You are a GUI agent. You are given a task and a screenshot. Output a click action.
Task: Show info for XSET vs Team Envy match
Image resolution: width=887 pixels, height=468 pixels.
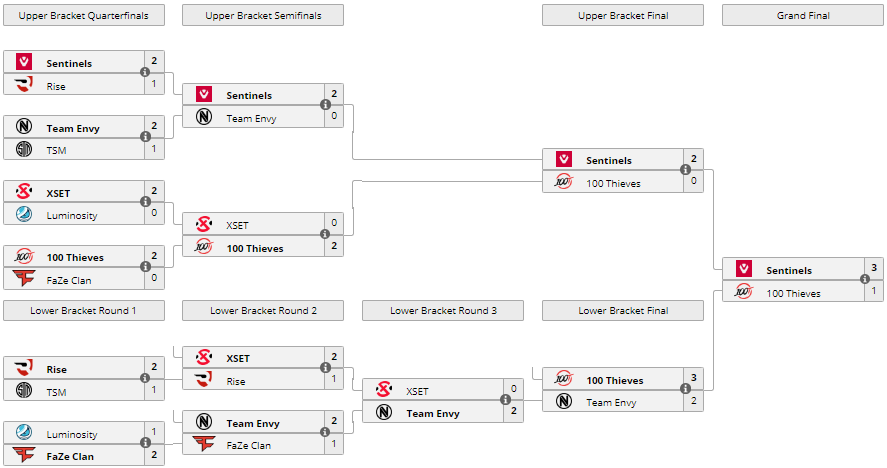505,401
